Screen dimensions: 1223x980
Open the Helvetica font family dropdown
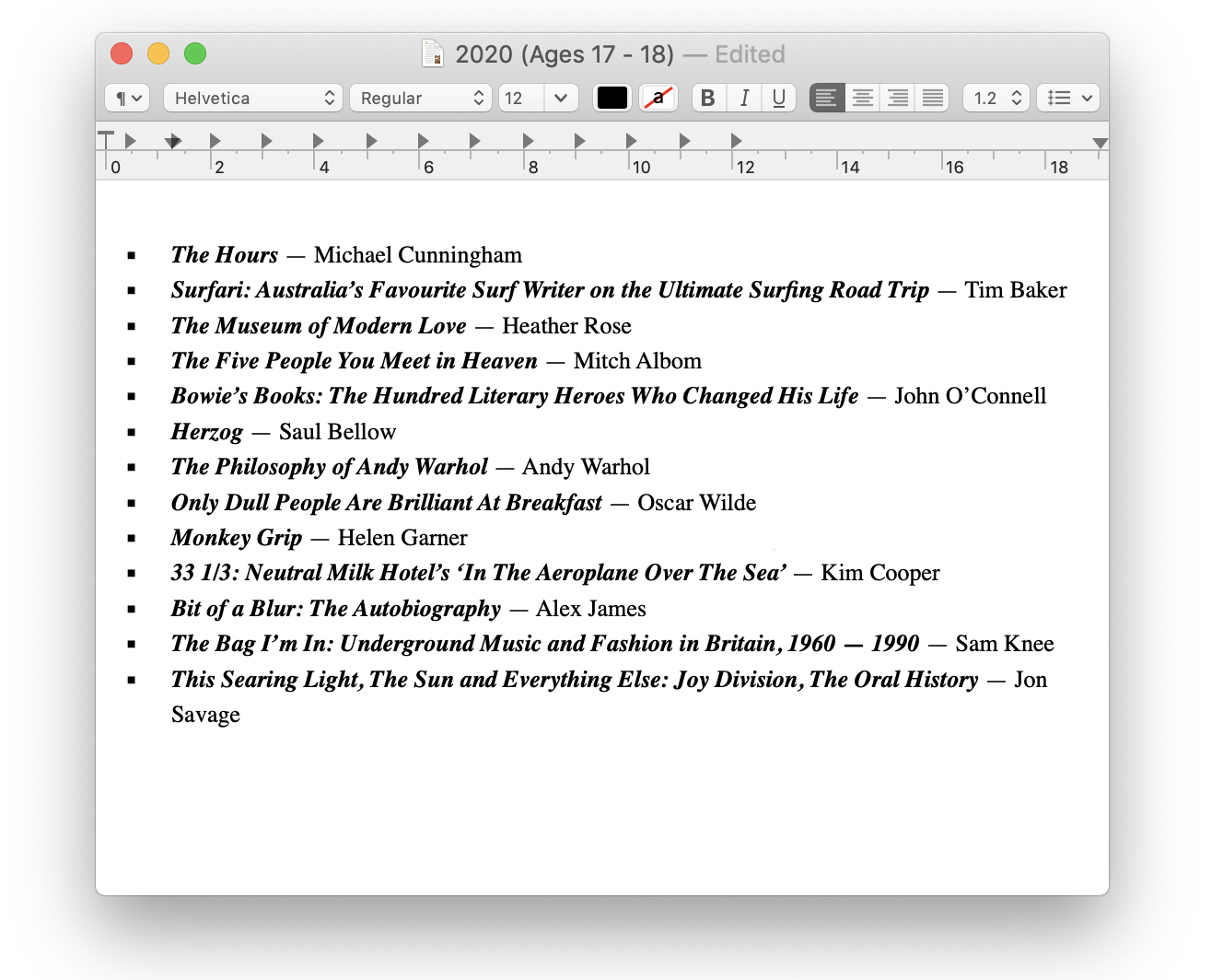[x=253, y=98]
